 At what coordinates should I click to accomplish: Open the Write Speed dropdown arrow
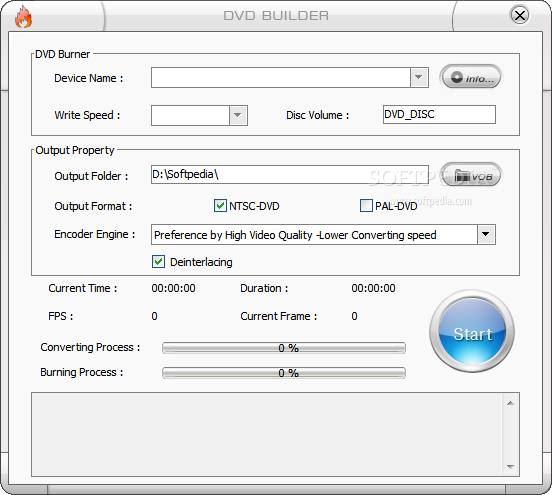[238, 115]
